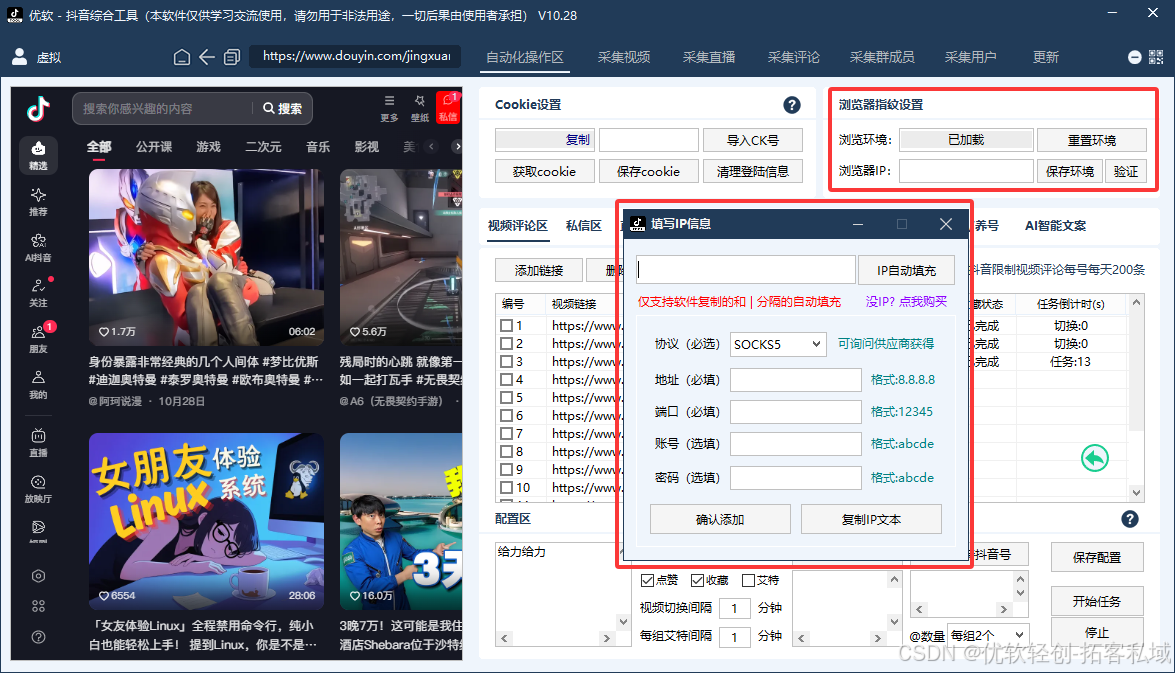The height and width of the screenshot is (673, 1175).
Task: Click the hexagon settings icon in sidebar
Action: tap(38, 576)
